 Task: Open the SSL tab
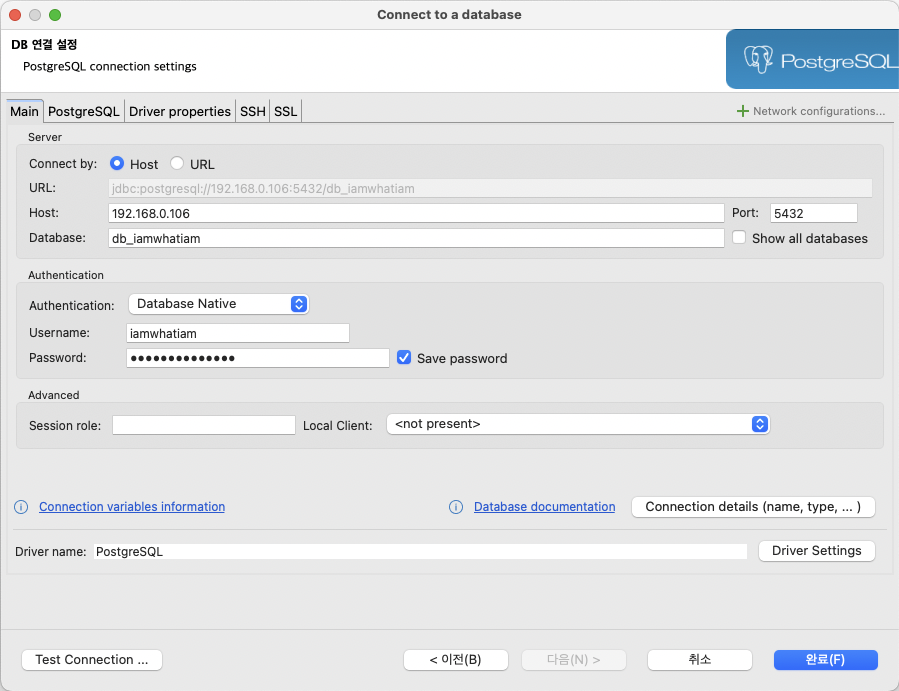pos(286,111)
